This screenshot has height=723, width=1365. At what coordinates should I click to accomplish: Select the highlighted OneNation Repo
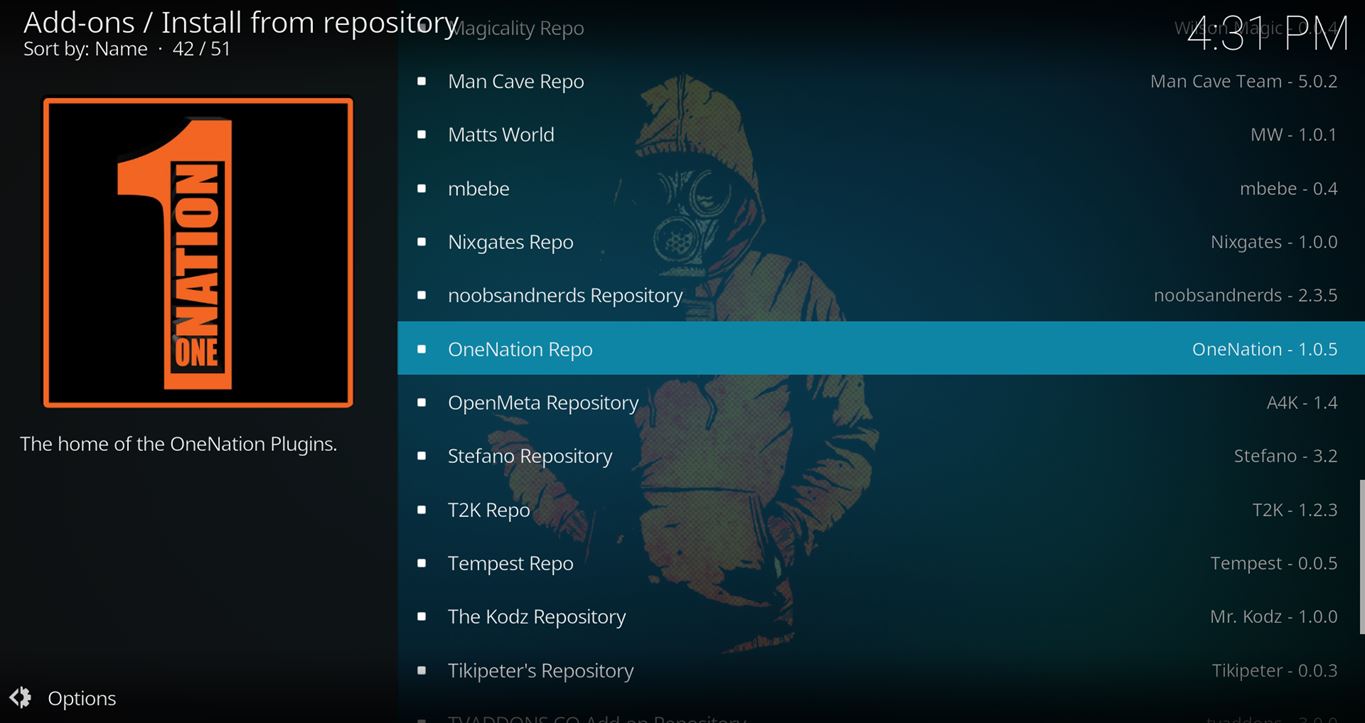coord(520,349)
